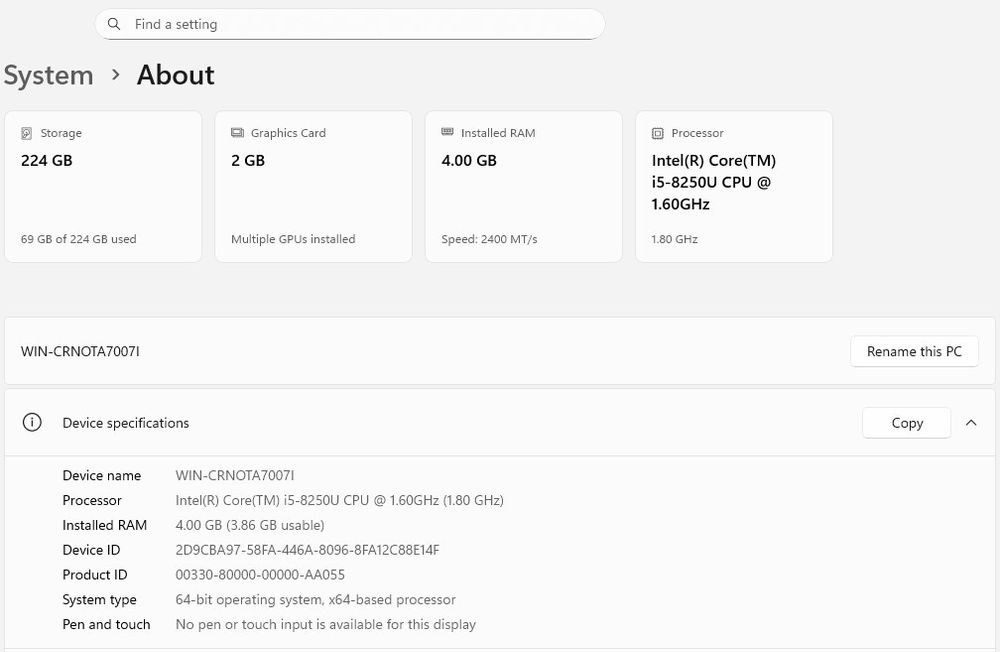
Task: Click the Graphics Card icon
Action: point(237,133)
